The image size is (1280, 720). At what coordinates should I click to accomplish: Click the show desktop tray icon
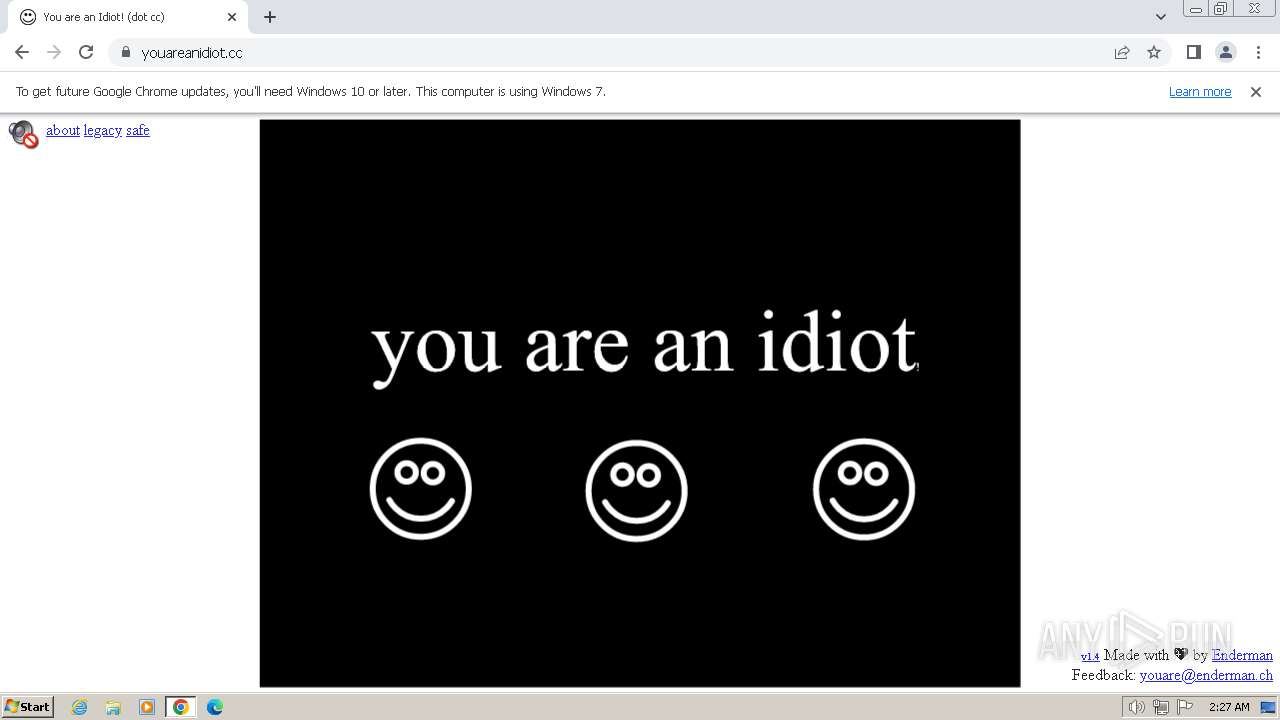tap(1268, 707)
